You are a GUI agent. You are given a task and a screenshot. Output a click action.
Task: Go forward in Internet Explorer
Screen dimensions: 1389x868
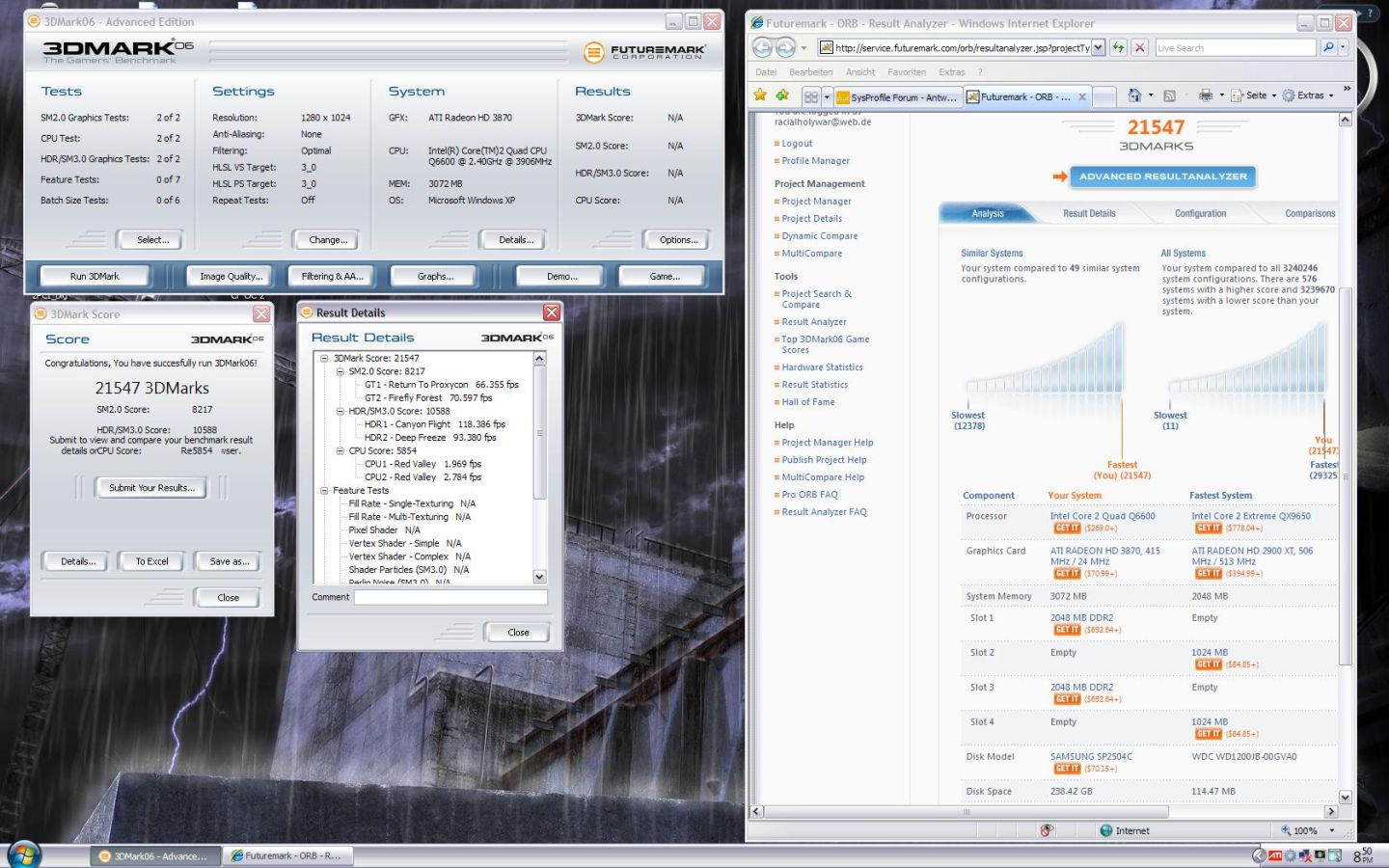(785, 47)
